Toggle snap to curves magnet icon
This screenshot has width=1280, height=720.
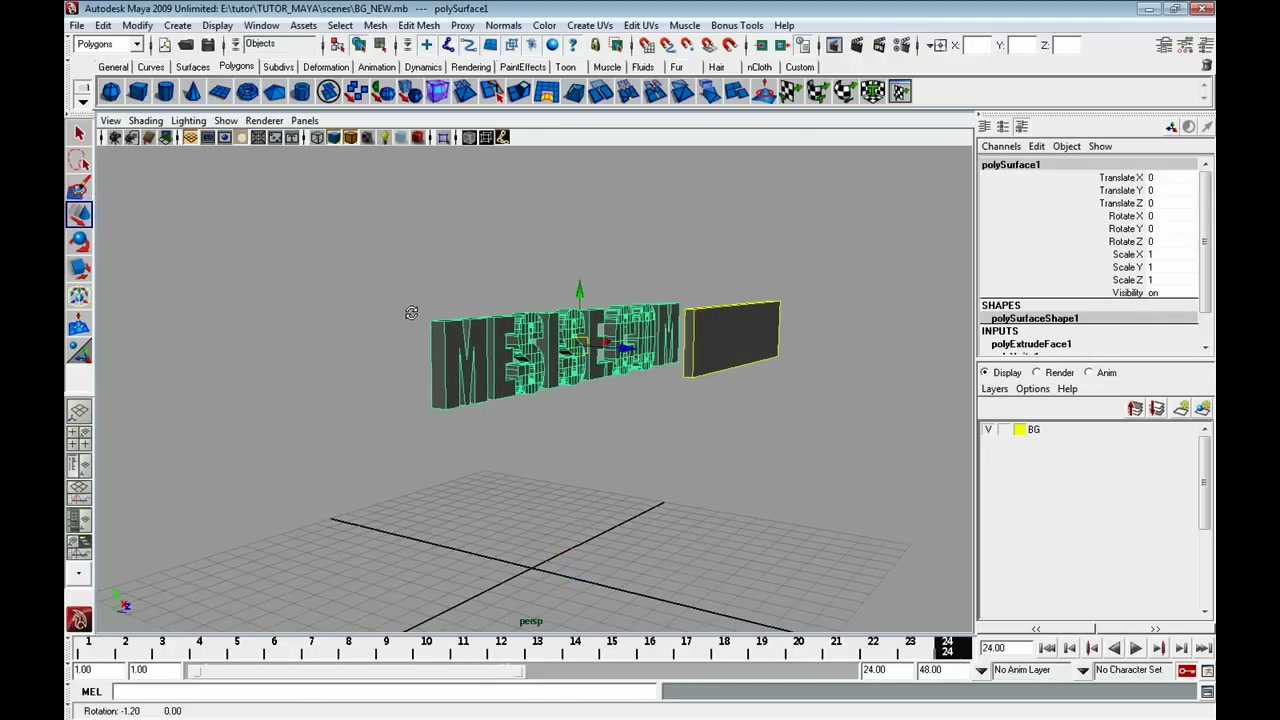coord(667,45)
